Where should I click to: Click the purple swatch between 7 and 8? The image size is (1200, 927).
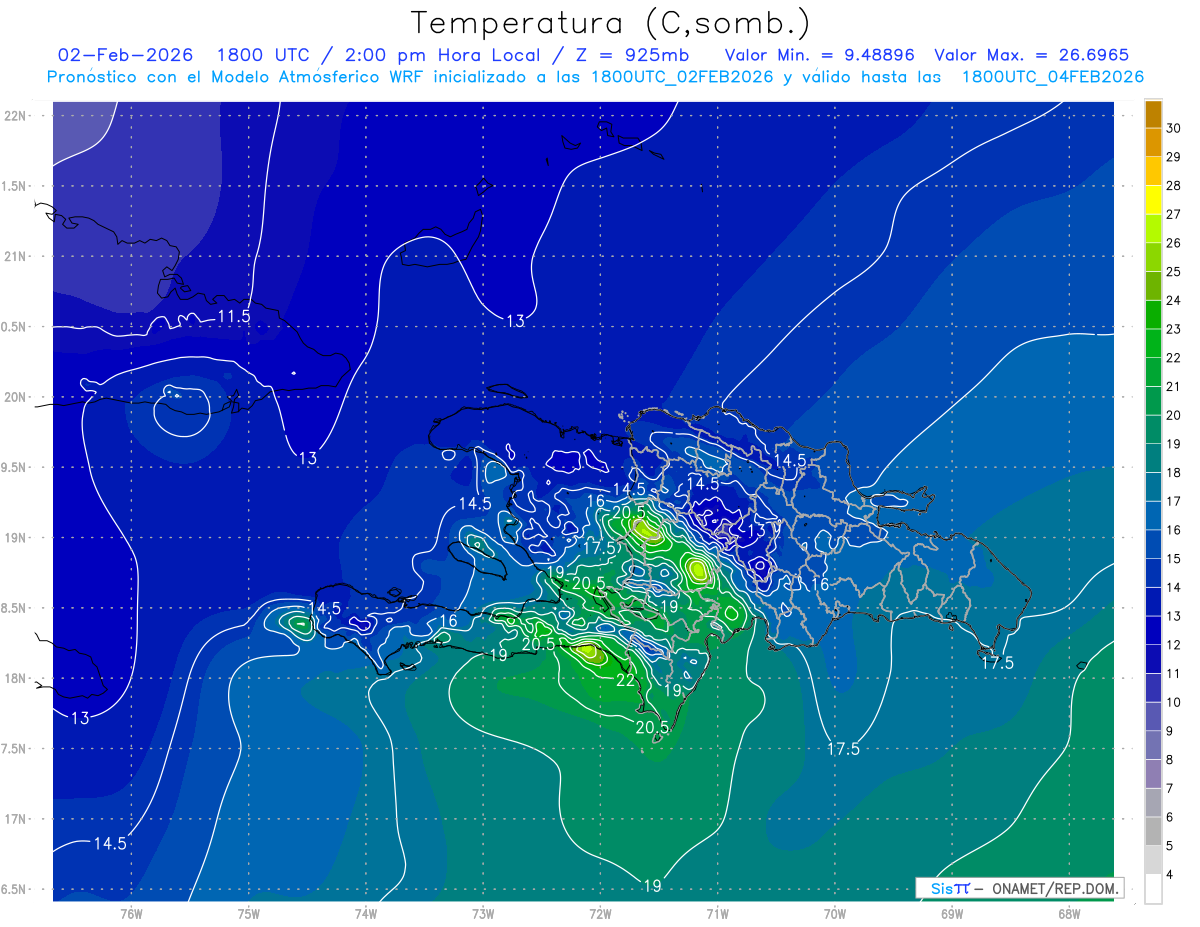pyautogui.click(x=1153, y=774)
